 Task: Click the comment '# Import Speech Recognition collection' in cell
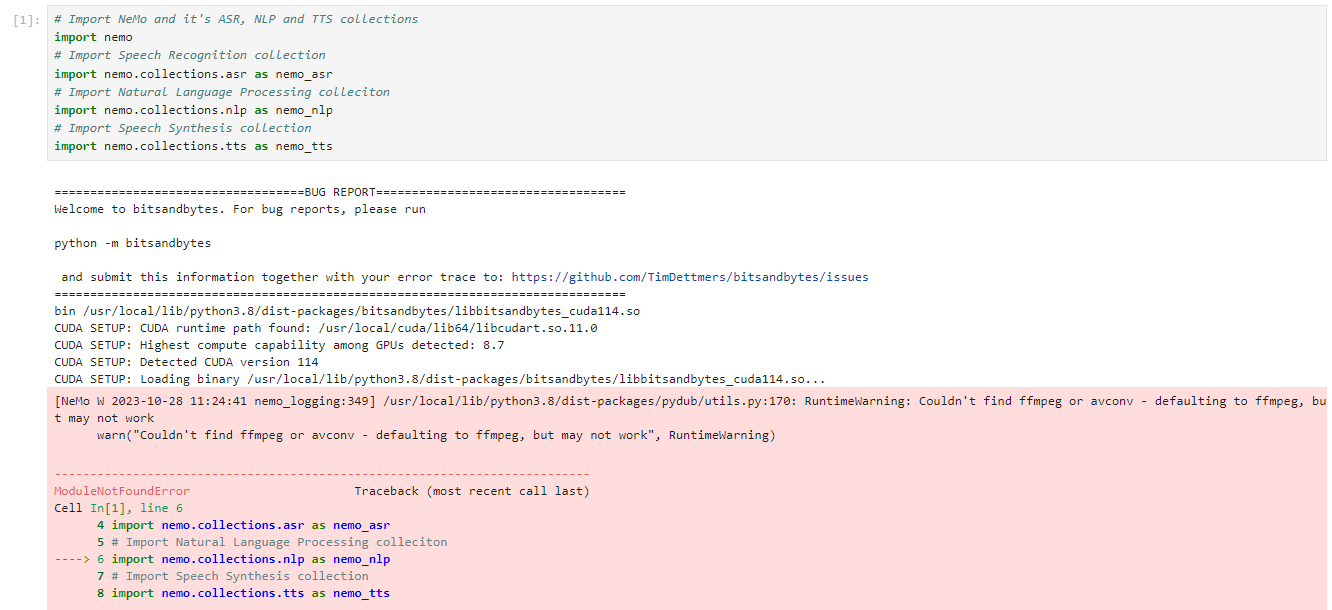(x=190, y=55)
